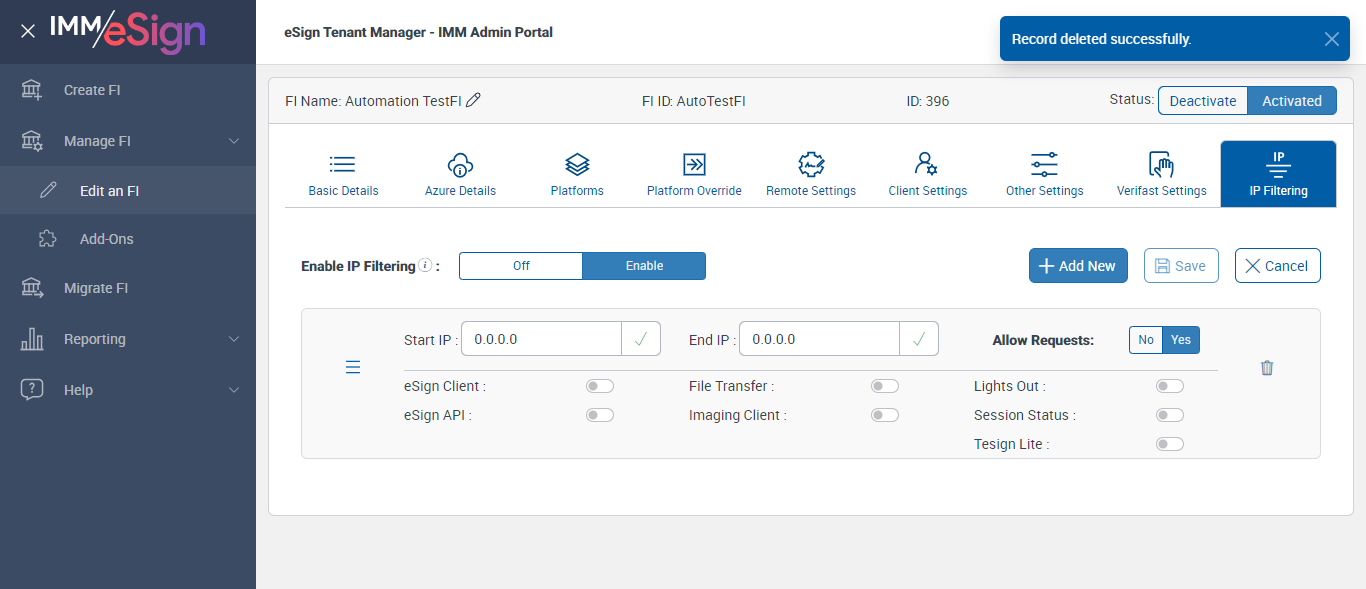The height and width of the screenshot is (589, 1366).
Task: Switch to the Verifast Settings tab
Action: [1161, 175]
